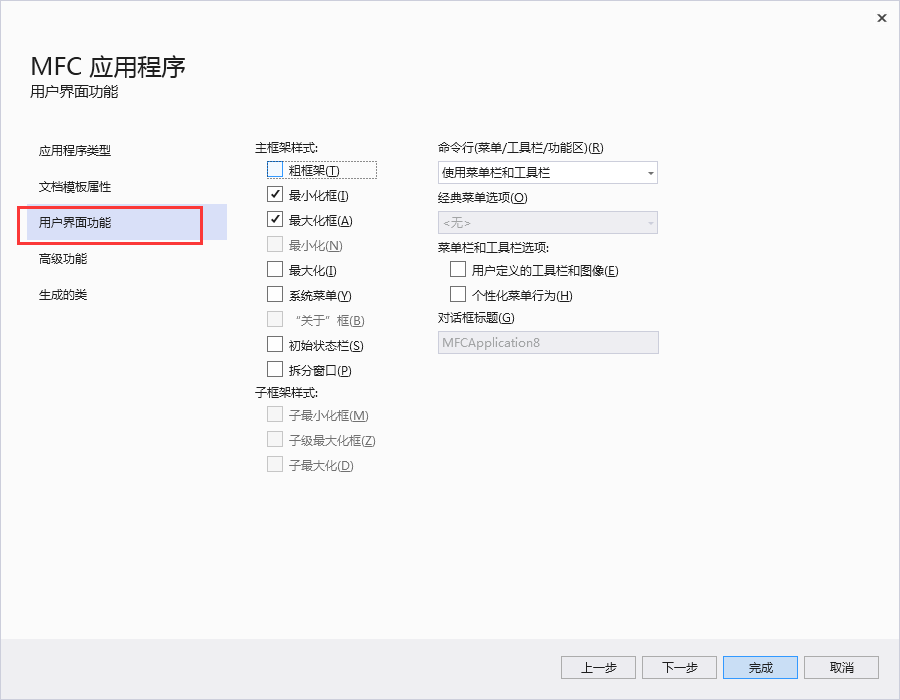
Task: Click the 上一步 button
Action: (x=598, y=667)
